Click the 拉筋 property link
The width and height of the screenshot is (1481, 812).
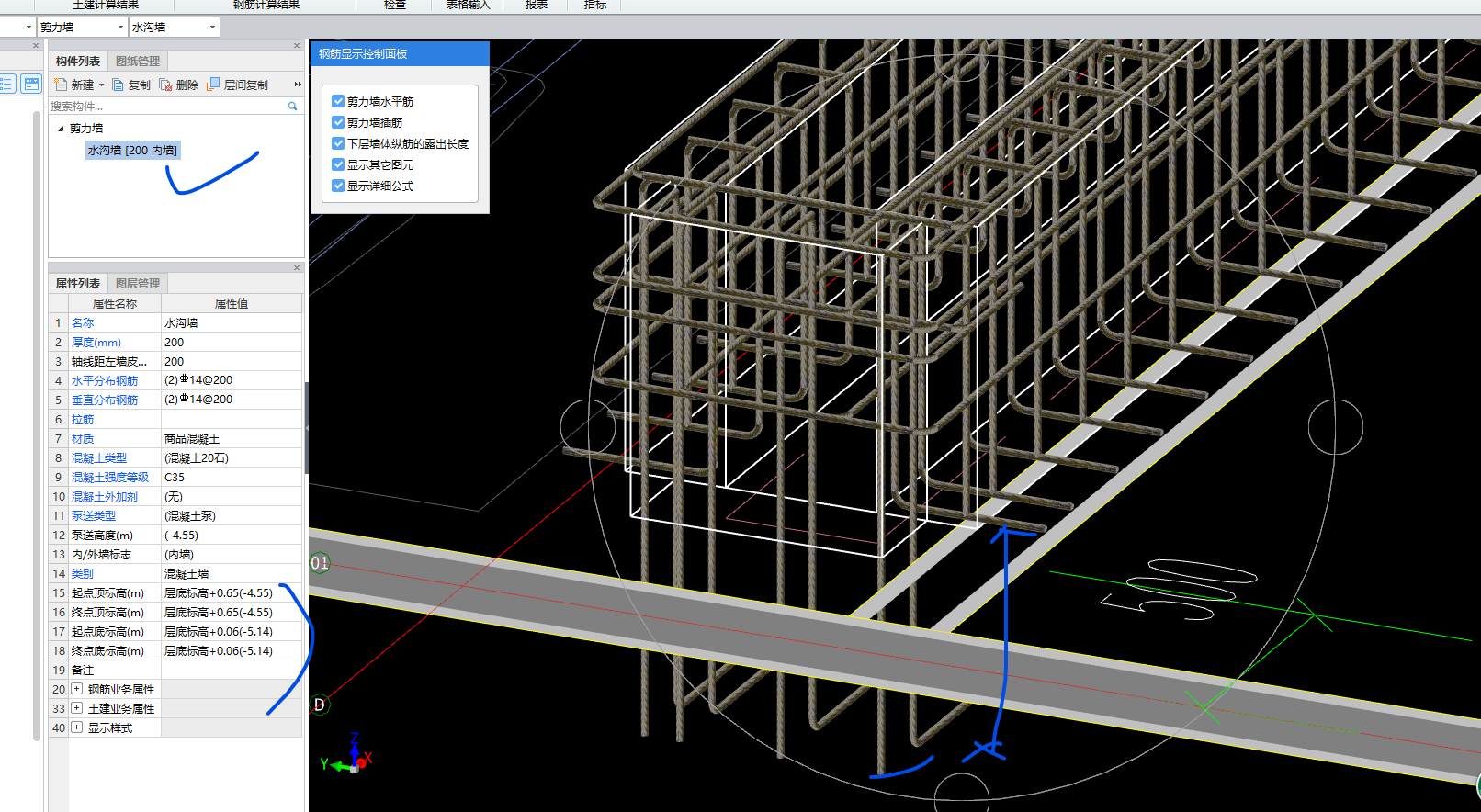83,420
